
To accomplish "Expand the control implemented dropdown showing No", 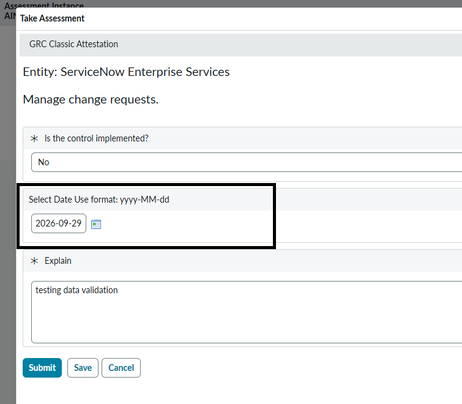I will (247, 162).
